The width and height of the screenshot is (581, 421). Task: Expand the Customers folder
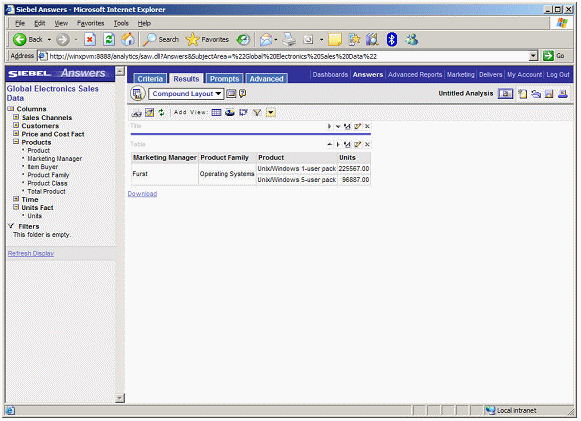(16, 125)
